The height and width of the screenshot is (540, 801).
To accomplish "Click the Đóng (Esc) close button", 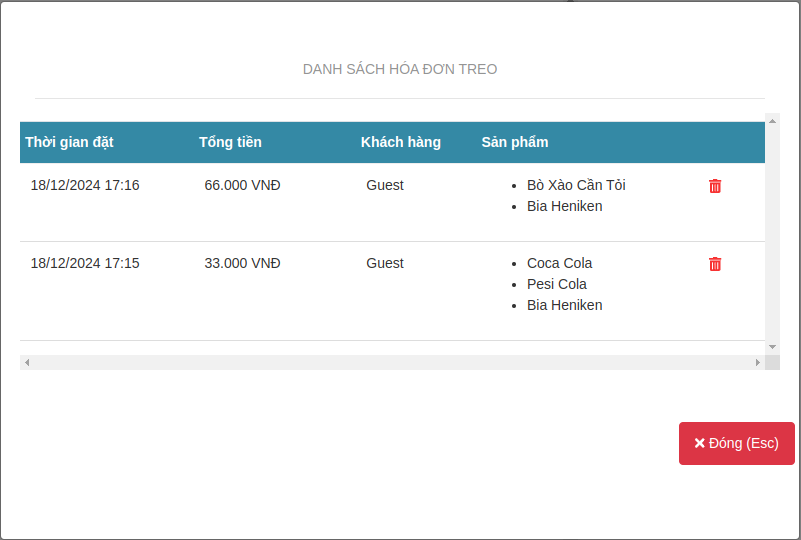I will [x=737, y=443].
